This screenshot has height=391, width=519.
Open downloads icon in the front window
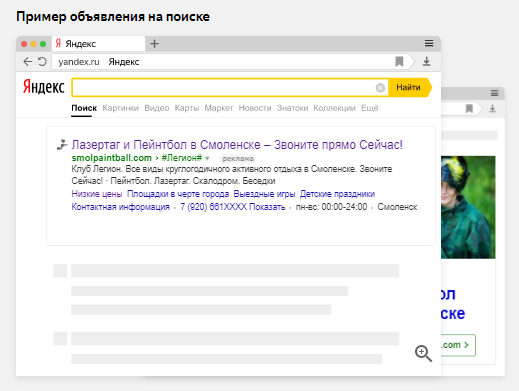(x=426, y=61)
